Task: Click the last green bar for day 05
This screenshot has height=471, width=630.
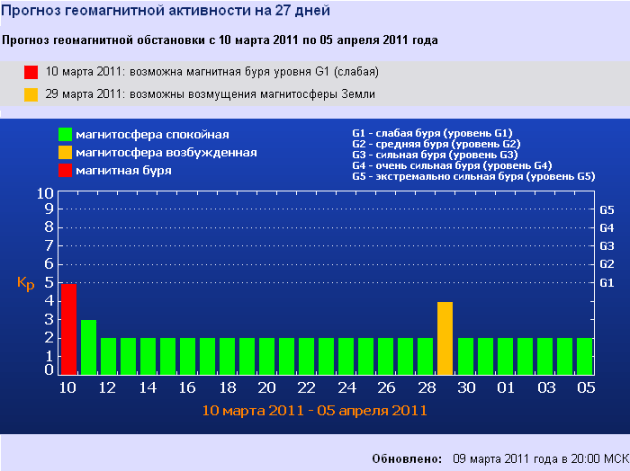Action: click(584, 355)
